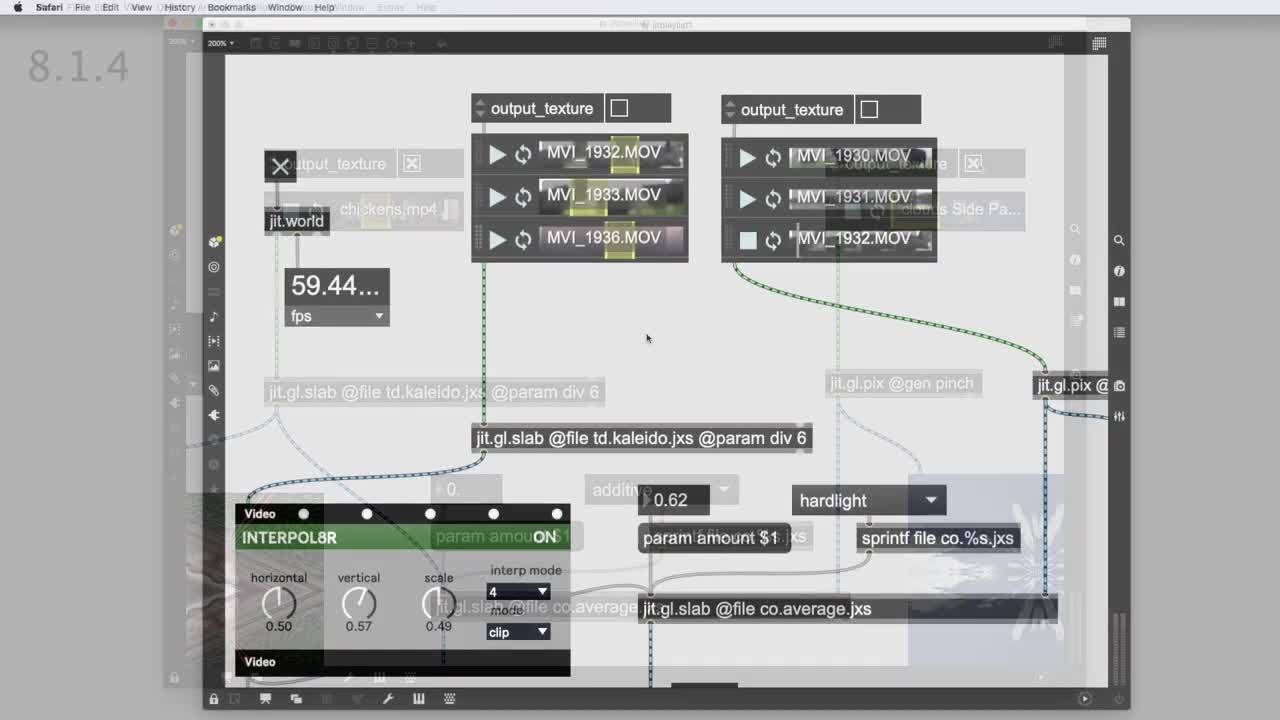This screenshot has height=720, width=1280.
Task: Open the sequence/plug-in browser icon
Action: [214, 341]
